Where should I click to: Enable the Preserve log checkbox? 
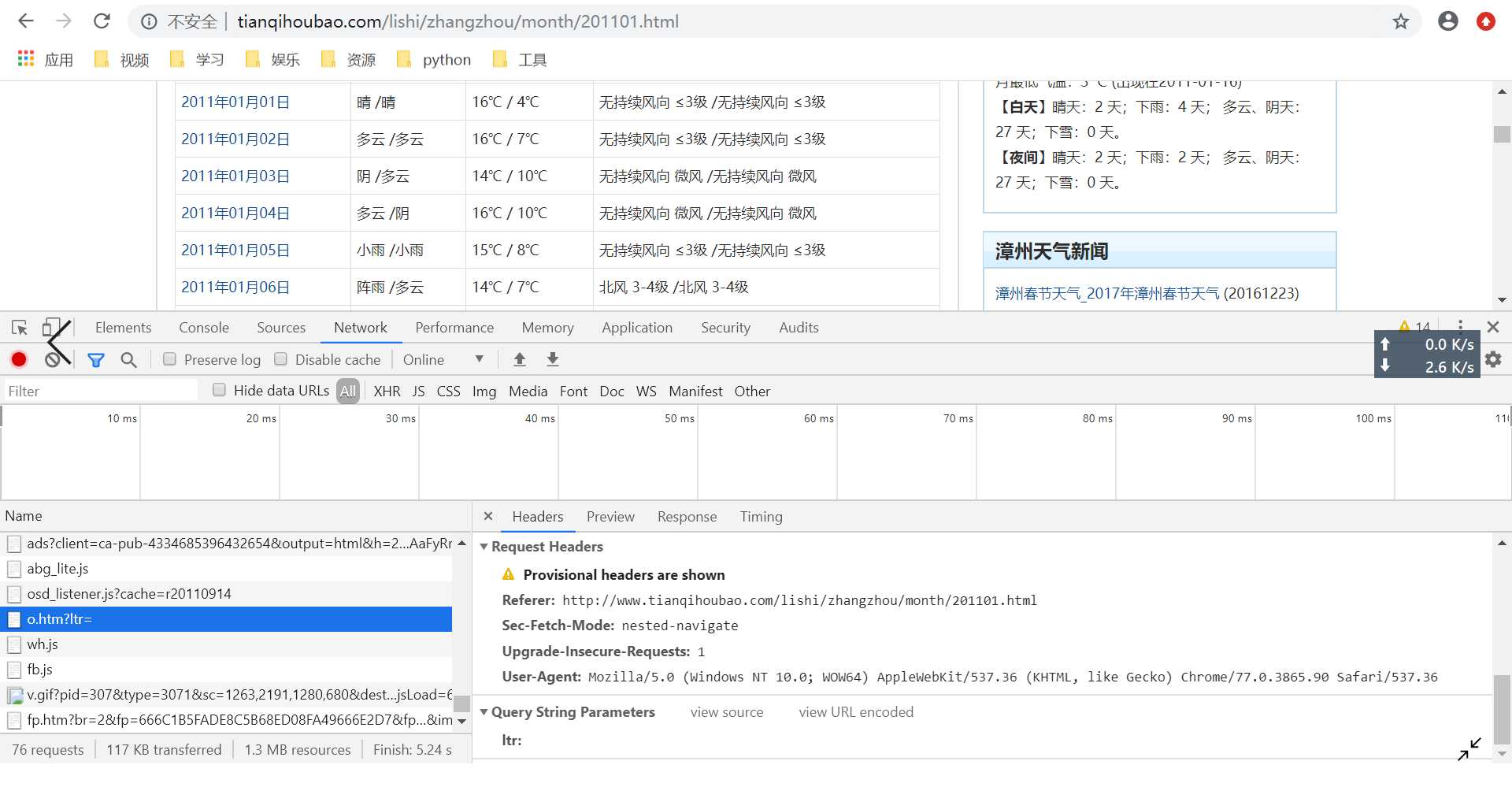(169, 359)
